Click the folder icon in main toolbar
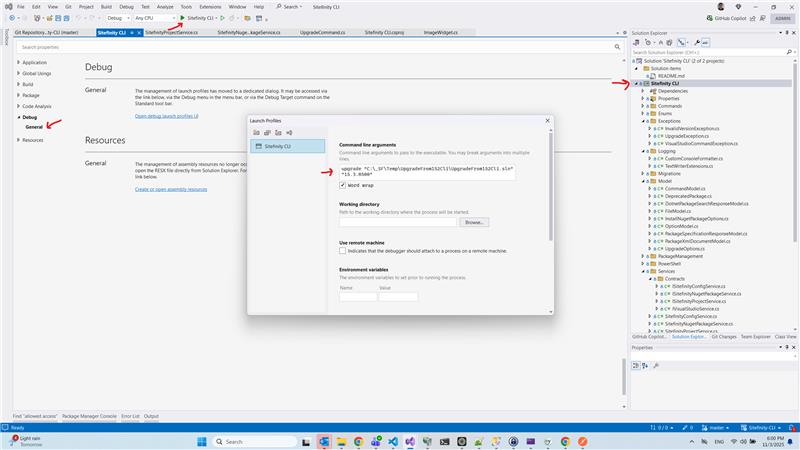 [x=247, y=18]
